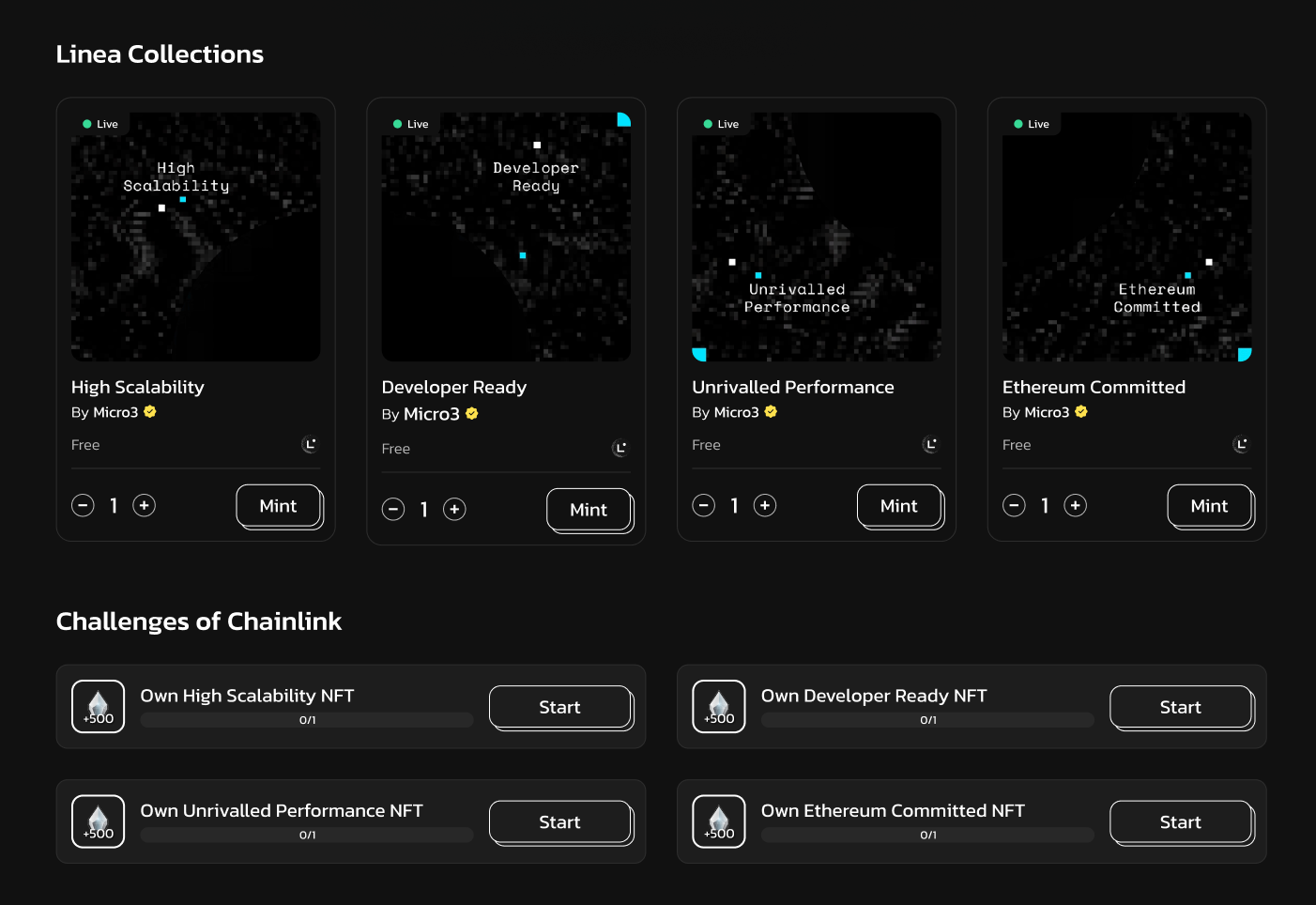Click verified badge next to Micro3 on Unrivalled Performance
The image size is (1316, 905).
[771, 411]
